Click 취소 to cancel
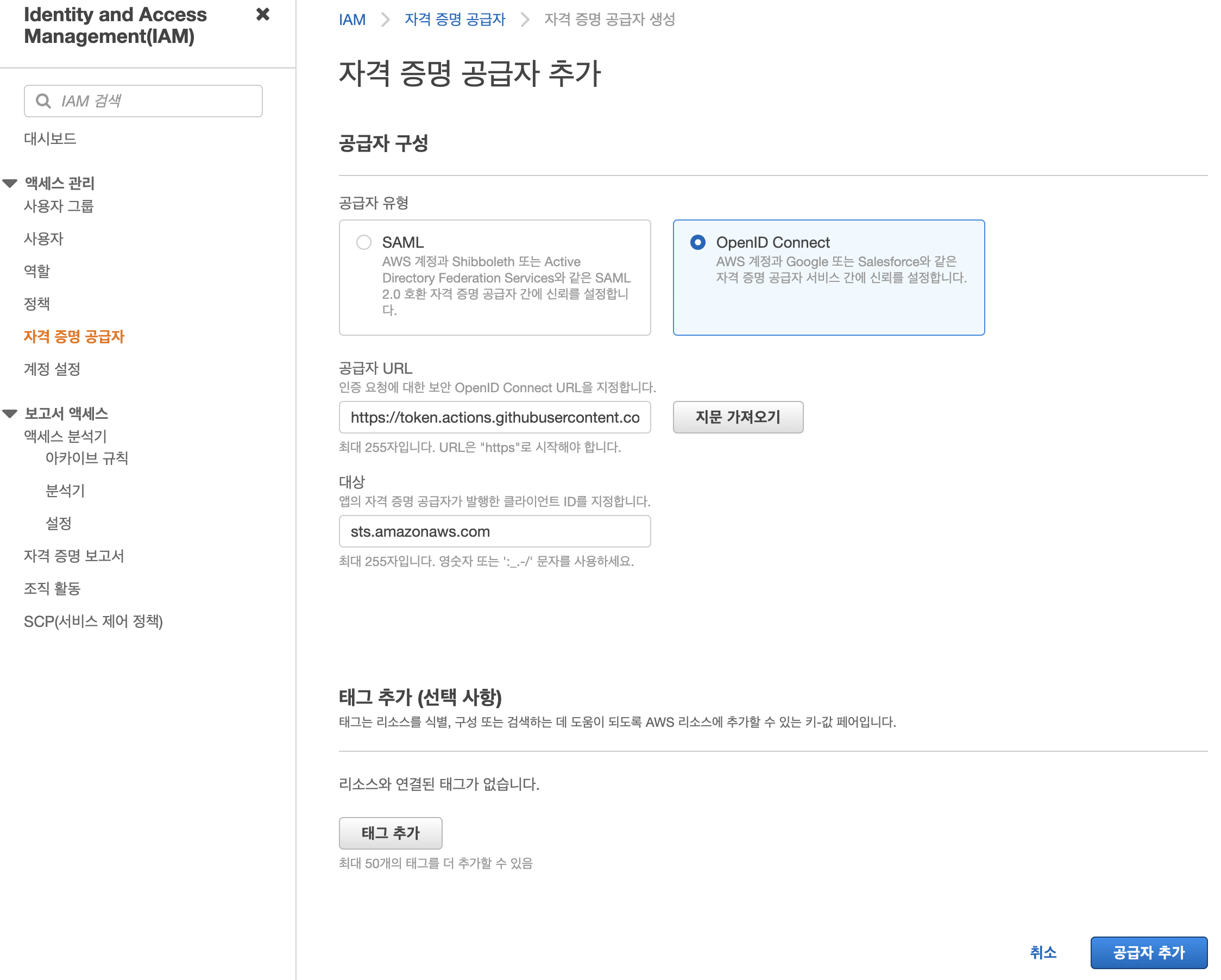 coord(1043,952)
